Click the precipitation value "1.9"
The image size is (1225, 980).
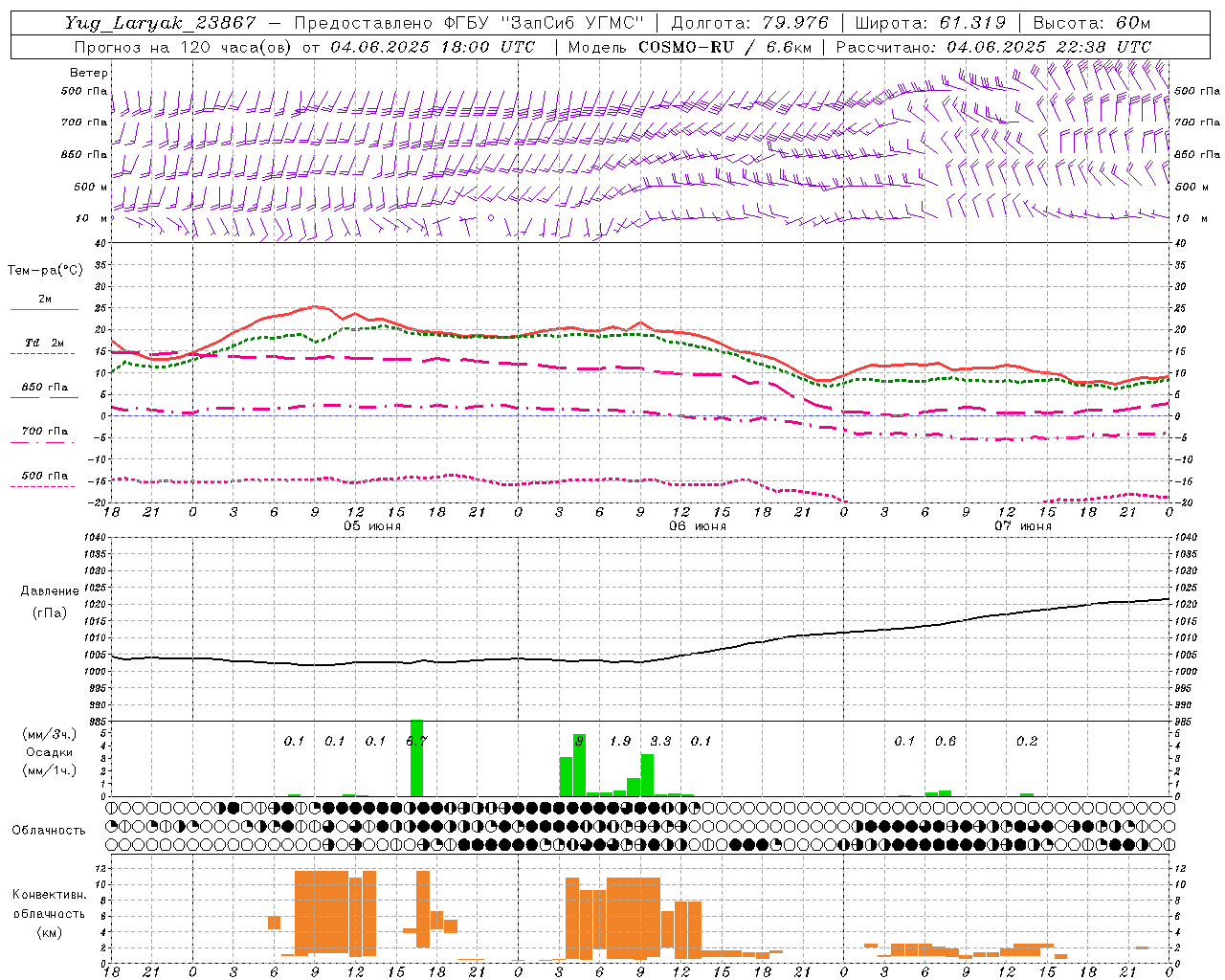tap(620, 742)
